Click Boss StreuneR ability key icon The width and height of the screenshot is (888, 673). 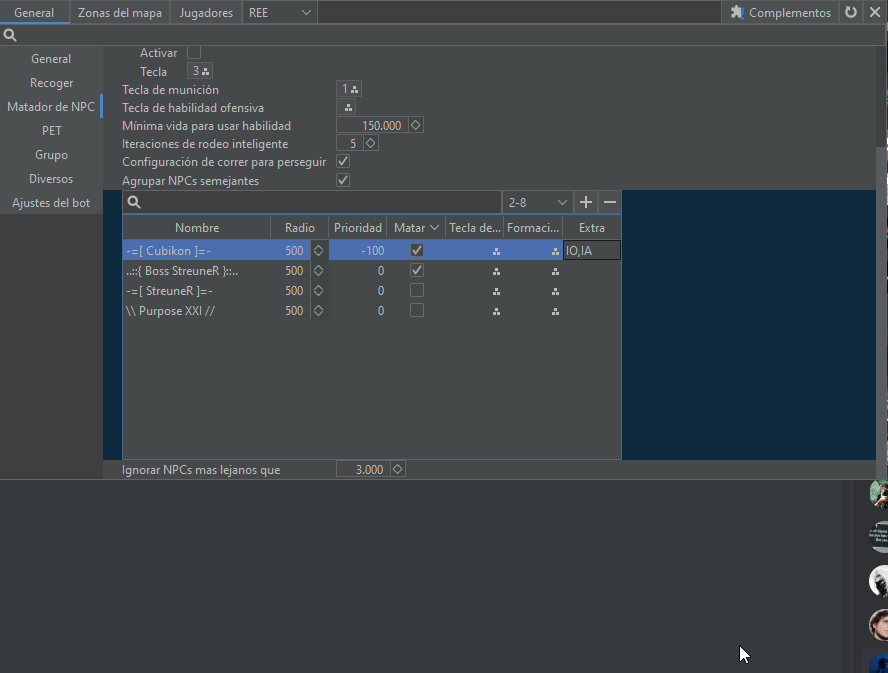[x=496, y=271]
